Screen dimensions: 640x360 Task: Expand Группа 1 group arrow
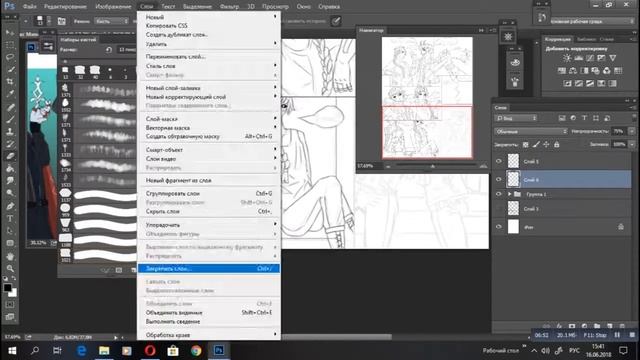click(x=509, y=194)
